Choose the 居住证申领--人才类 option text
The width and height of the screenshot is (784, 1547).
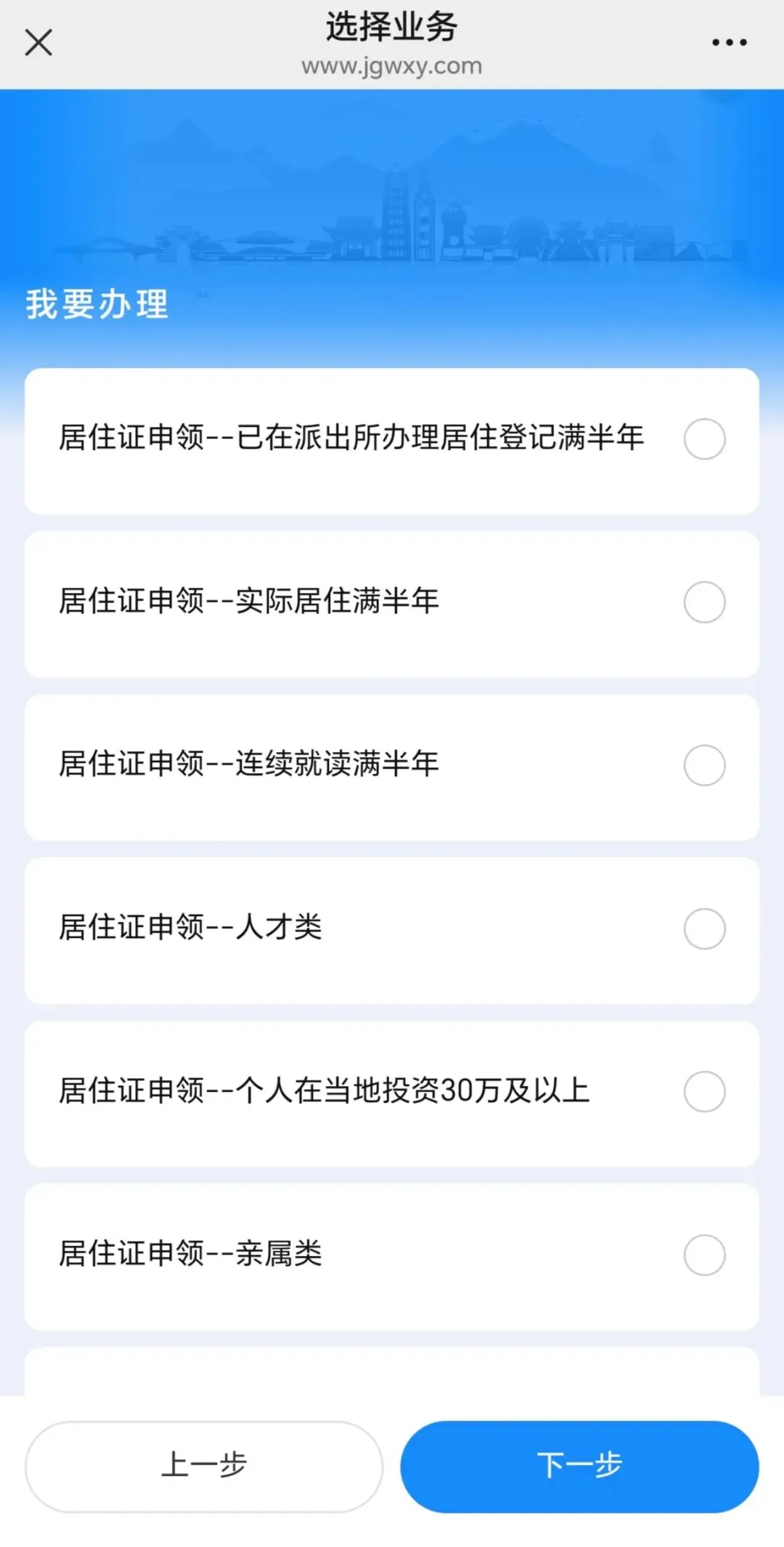190,927
